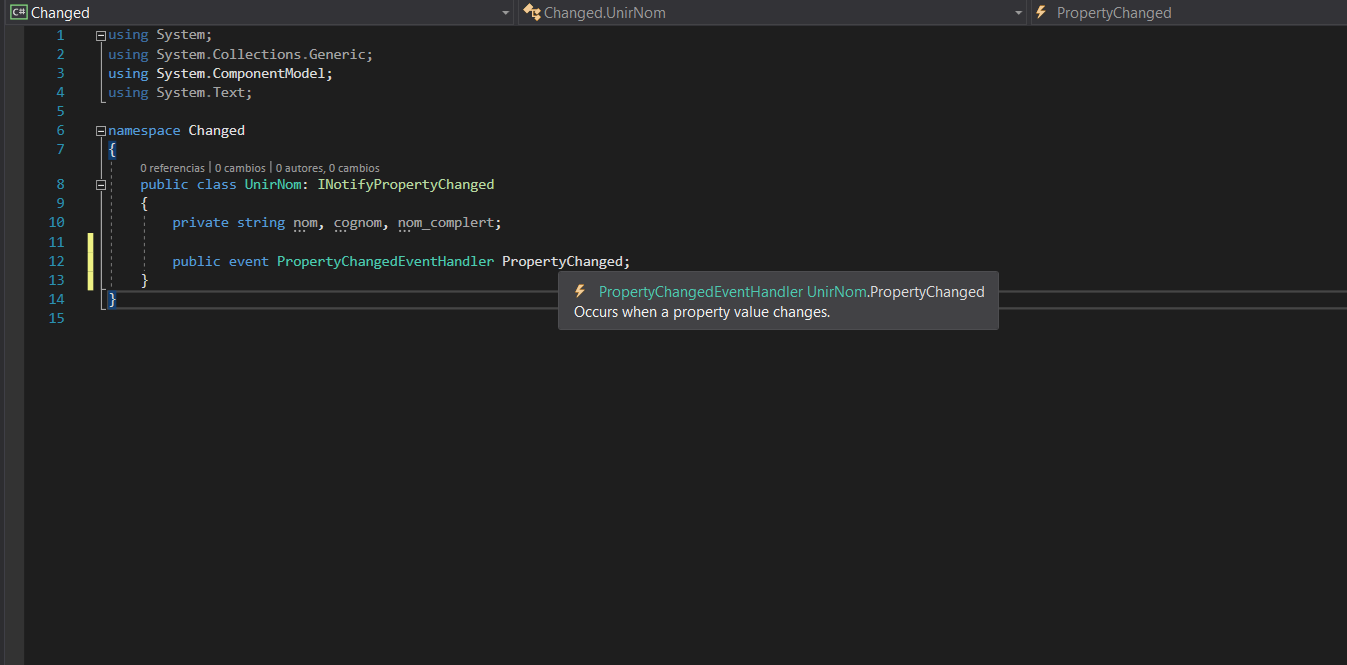This screenshot has height=665, width=1347.
Task: Open the '0 referencias' CodeLens link
Action: pos(172,168)
